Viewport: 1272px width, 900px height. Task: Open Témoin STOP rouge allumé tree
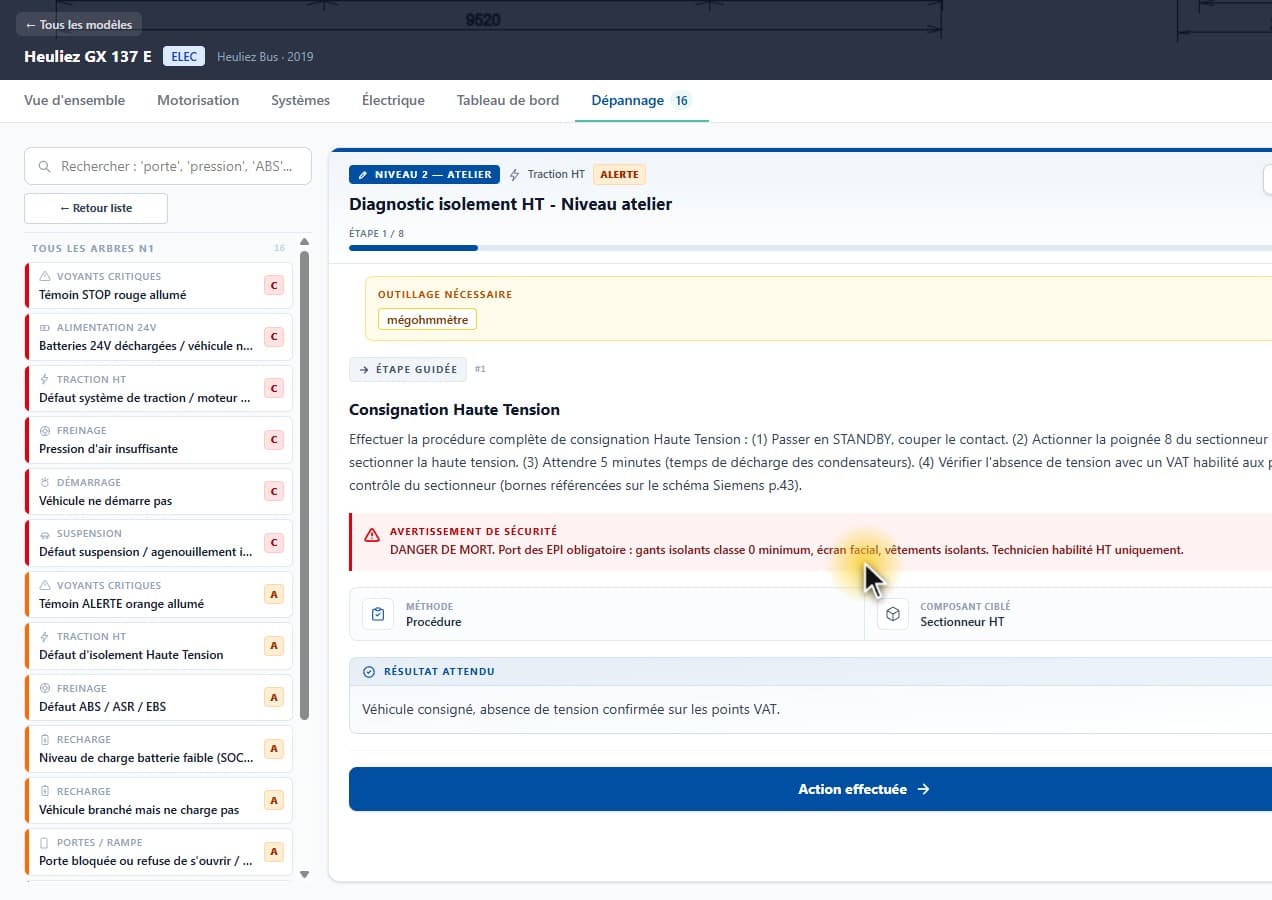click(159, 285)
